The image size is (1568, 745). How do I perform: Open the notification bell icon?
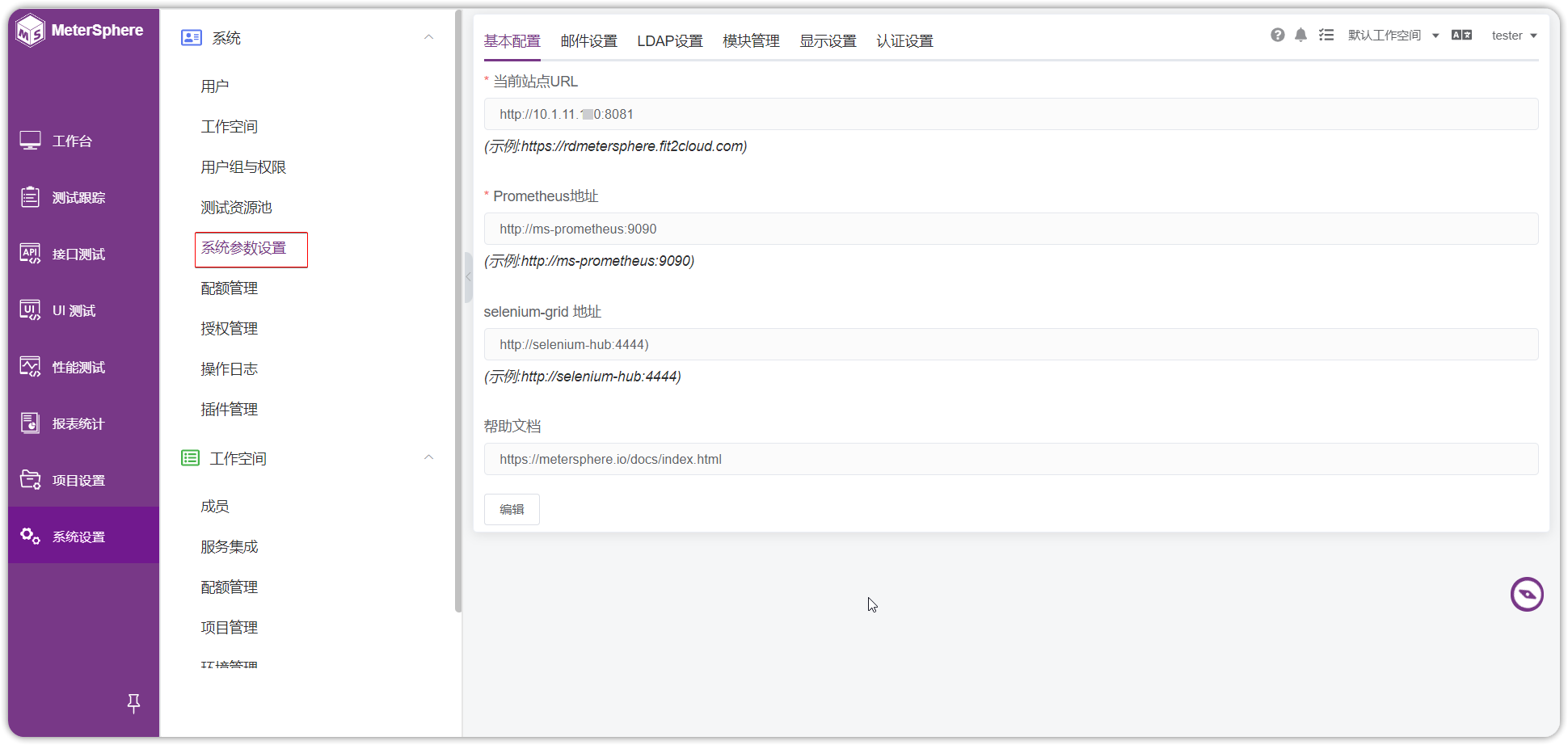coord(1301,35)
